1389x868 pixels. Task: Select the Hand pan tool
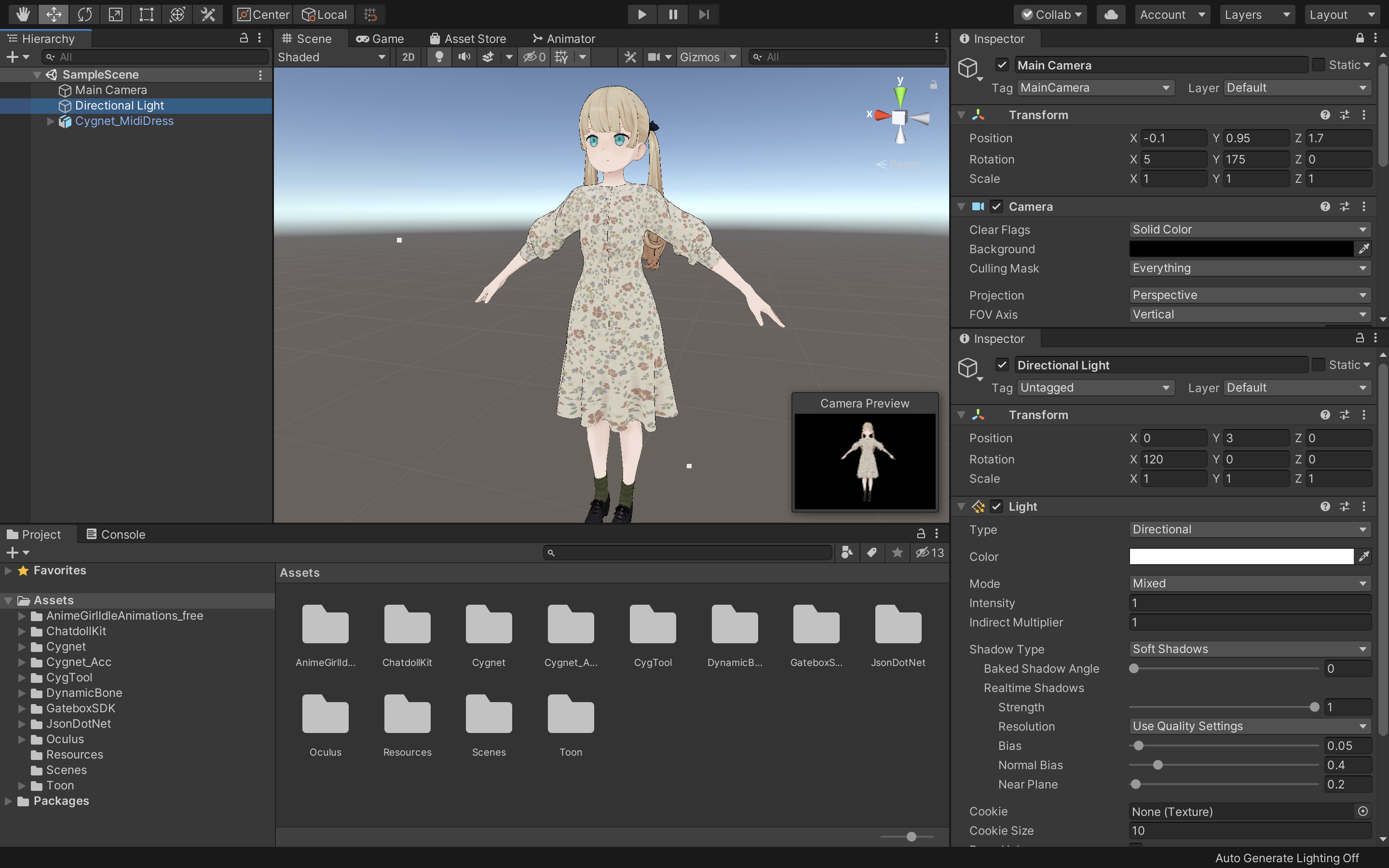(22, 14)
